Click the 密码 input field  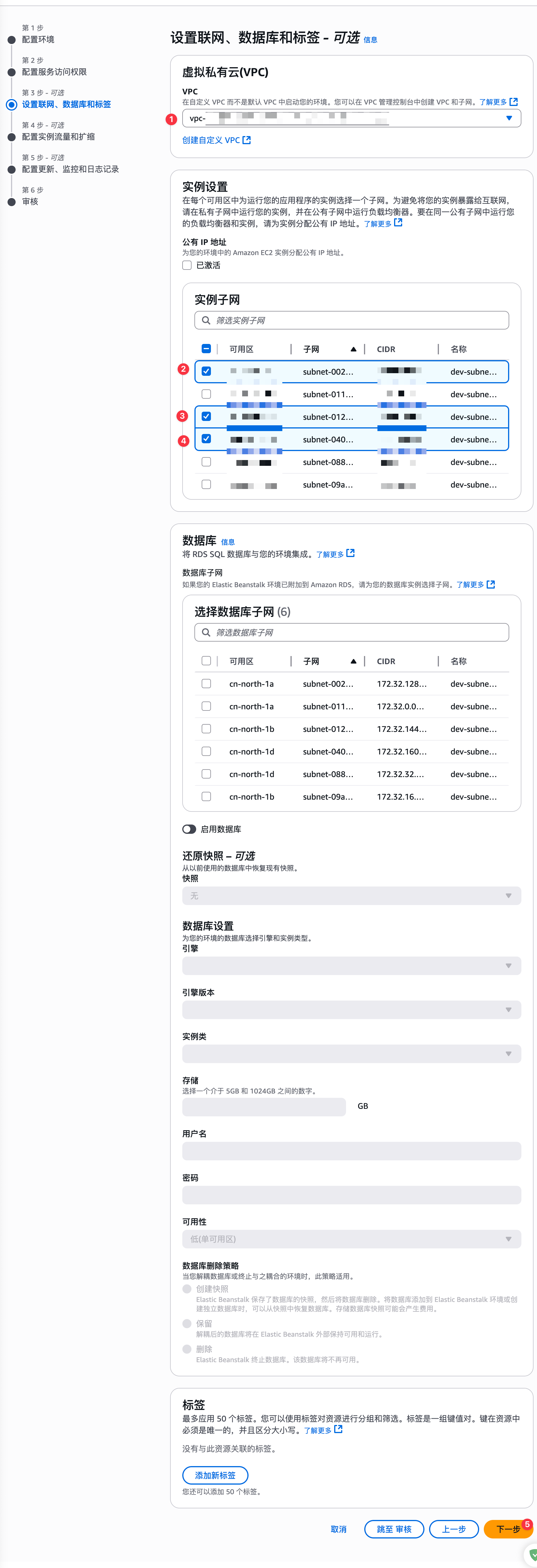pyautogui.click(x=352, y=1195)
